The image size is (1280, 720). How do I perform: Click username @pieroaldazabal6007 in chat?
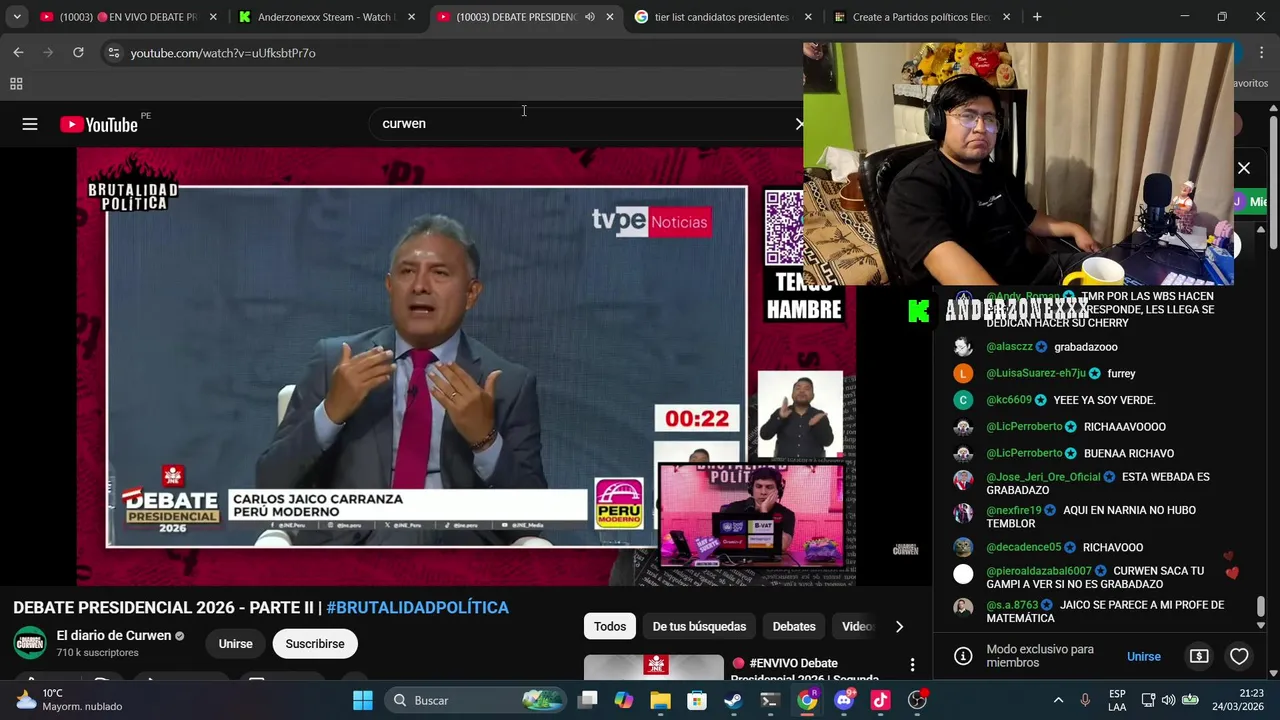click(1039, 571)
